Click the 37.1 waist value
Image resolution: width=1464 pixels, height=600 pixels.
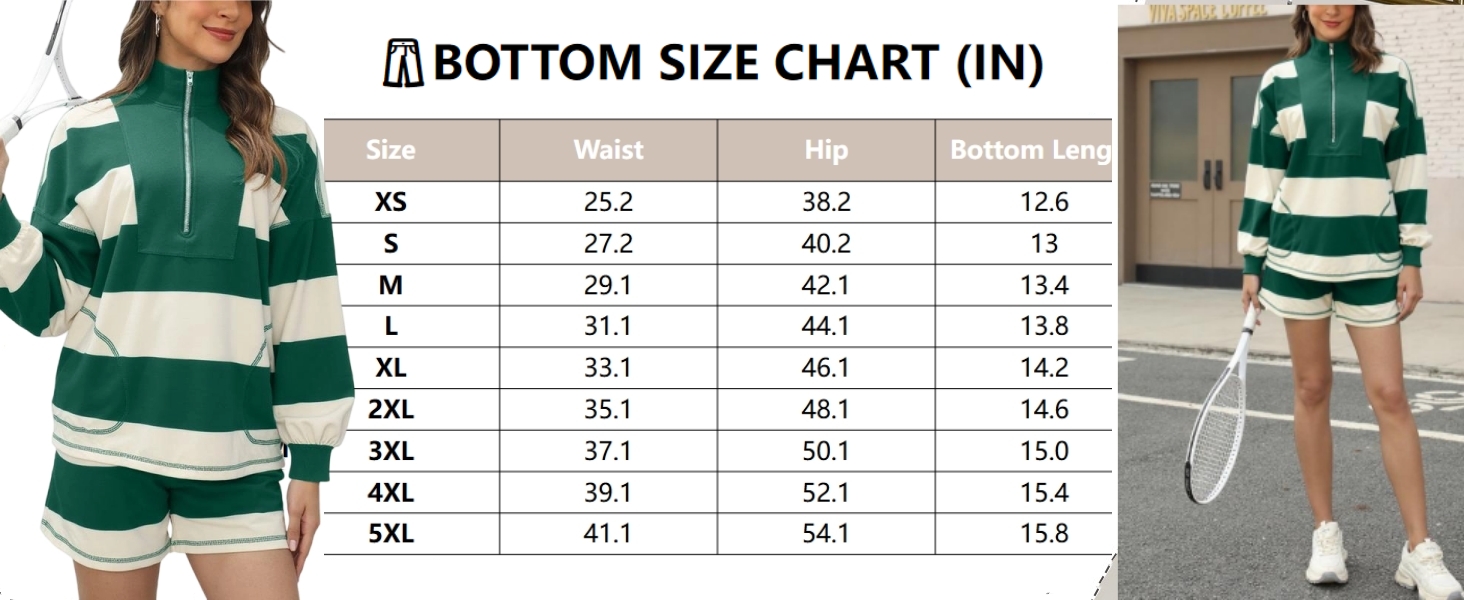click(x=608, y=452)
